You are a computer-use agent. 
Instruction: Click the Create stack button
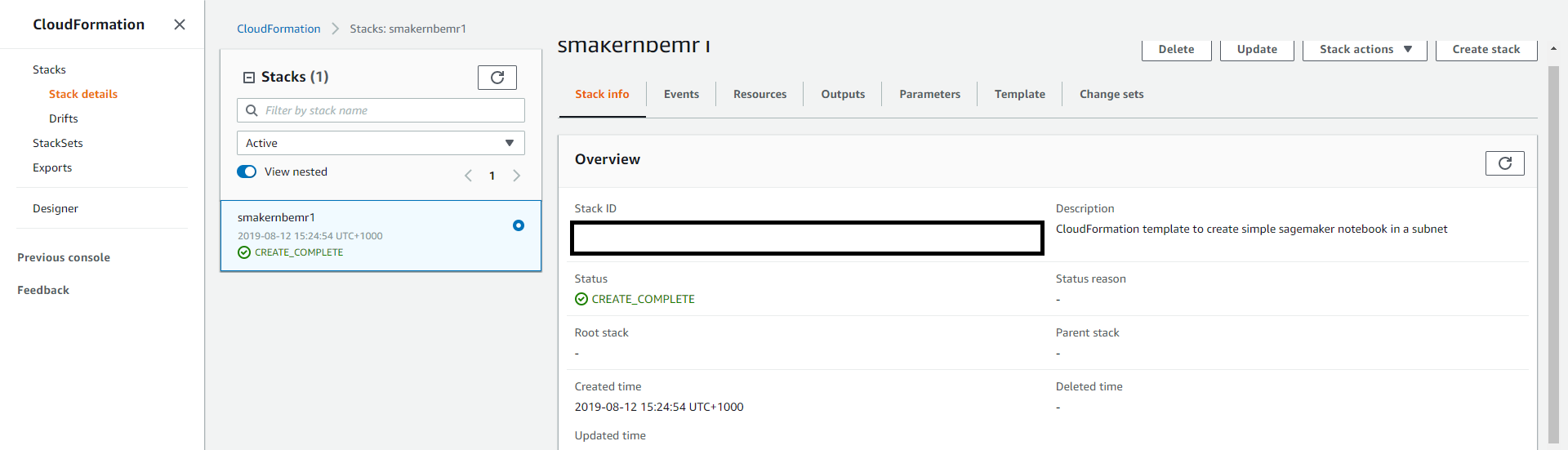(x=1486, y=49)
